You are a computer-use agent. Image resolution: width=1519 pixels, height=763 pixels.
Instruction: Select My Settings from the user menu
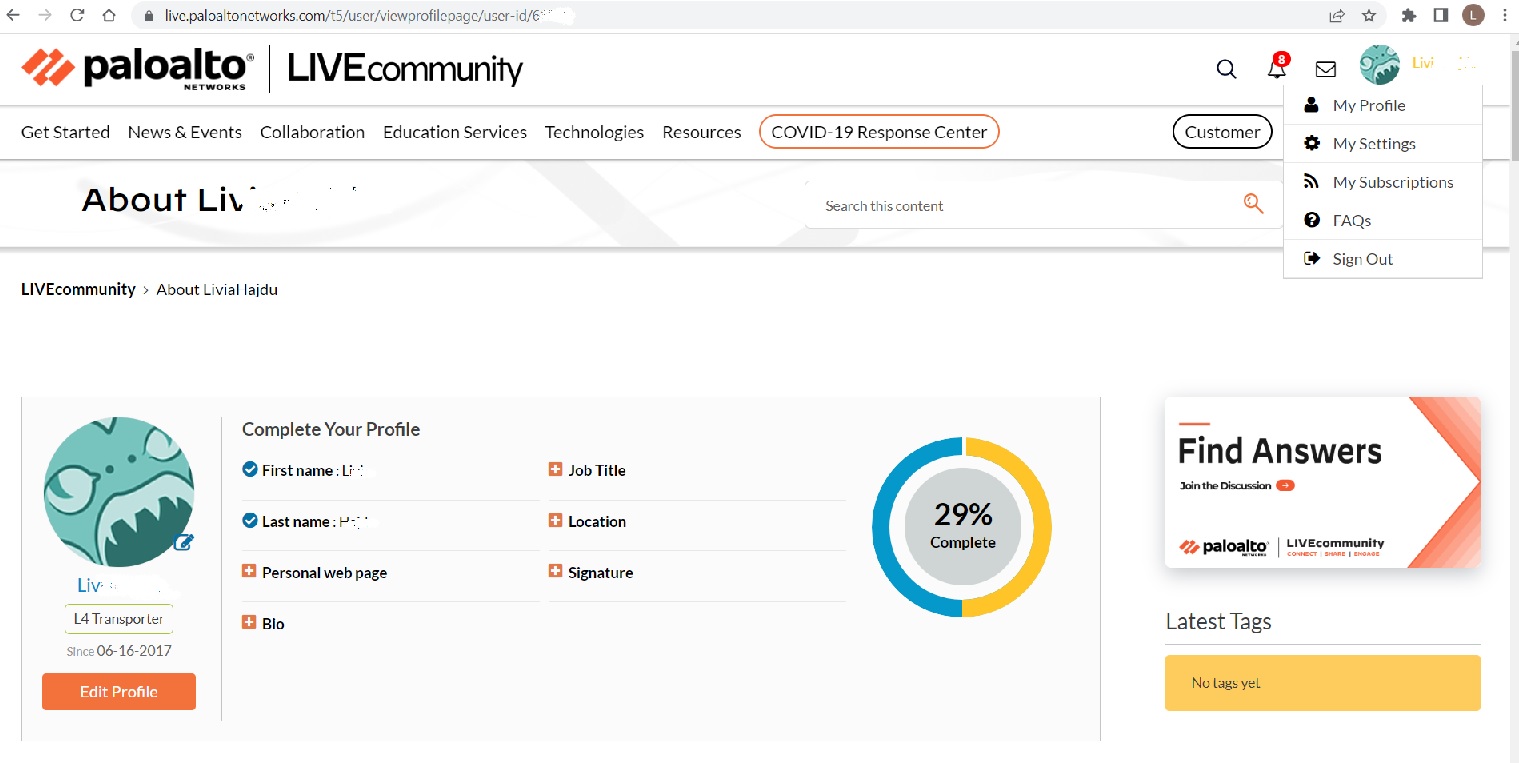coord(1373,144)
